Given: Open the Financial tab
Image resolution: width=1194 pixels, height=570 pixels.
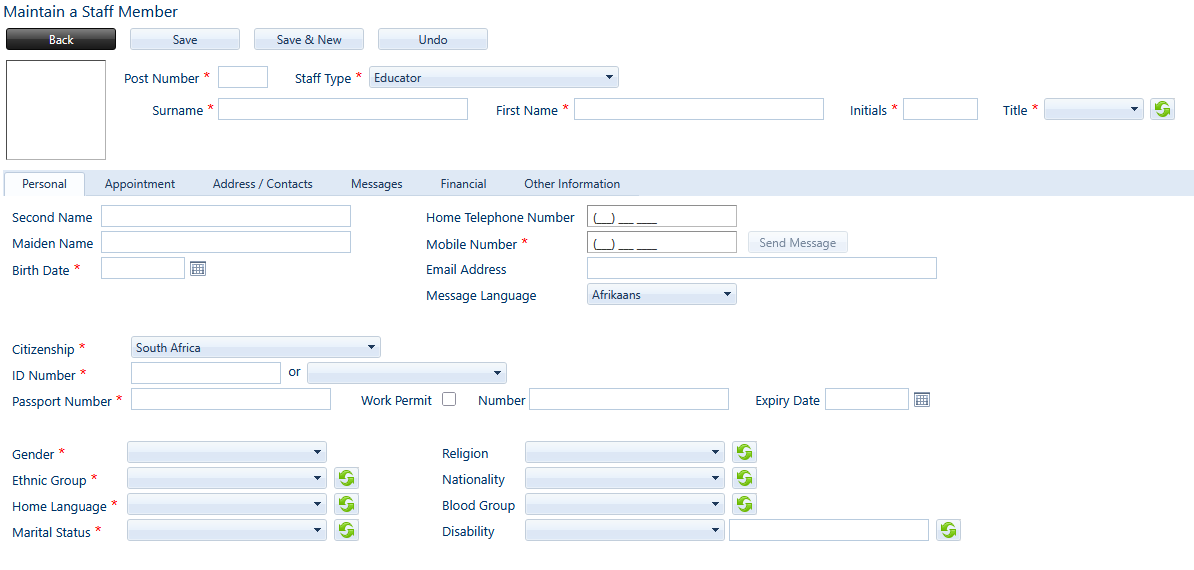Looking at the screenshot, I should coord(464,184).
